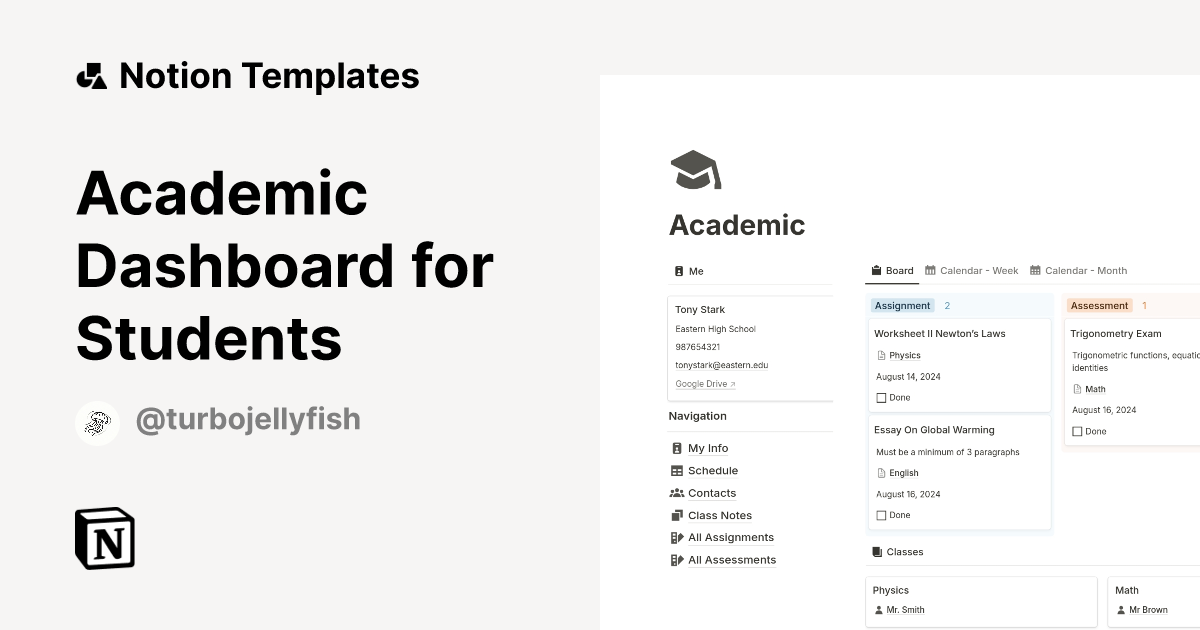Click the Assignment group label
Viewport: 1200px width, 630px height.
(902, 305)
